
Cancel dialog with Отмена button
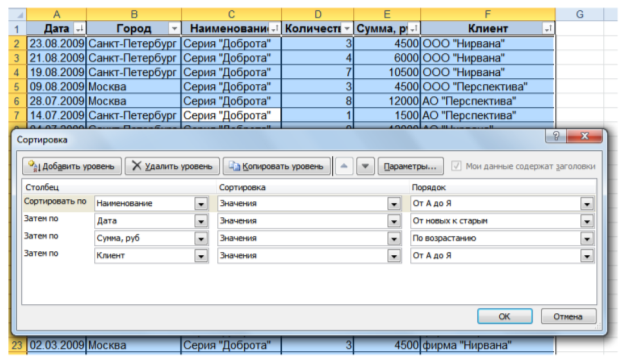click(568, 316)
